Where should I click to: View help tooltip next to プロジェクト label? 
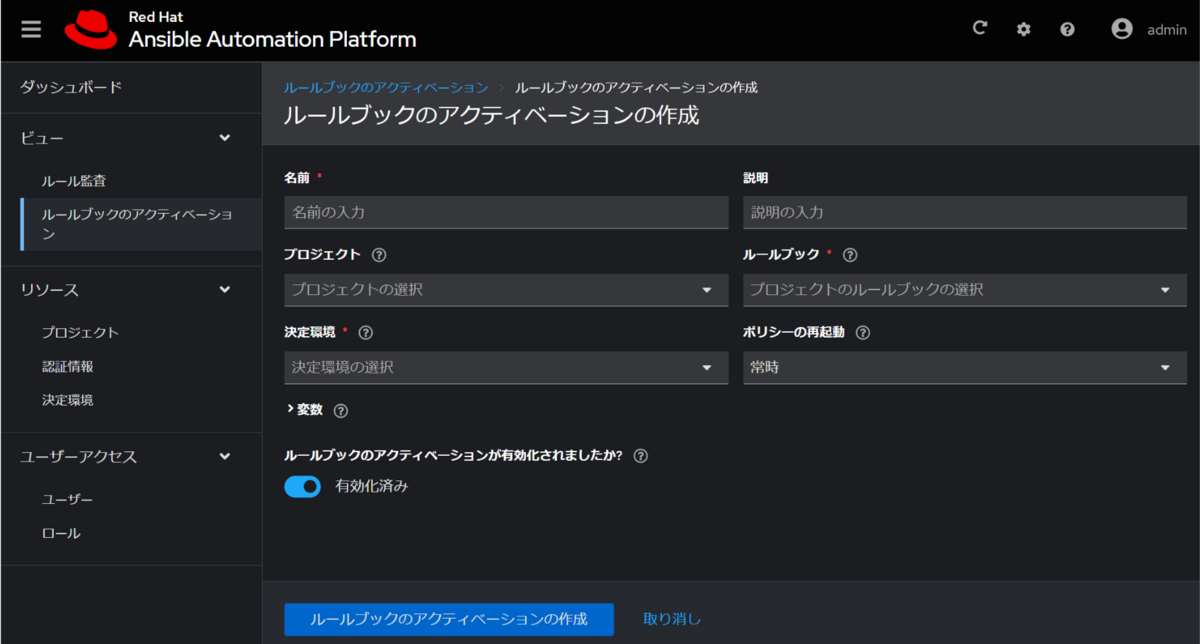[x=378, y=254]
